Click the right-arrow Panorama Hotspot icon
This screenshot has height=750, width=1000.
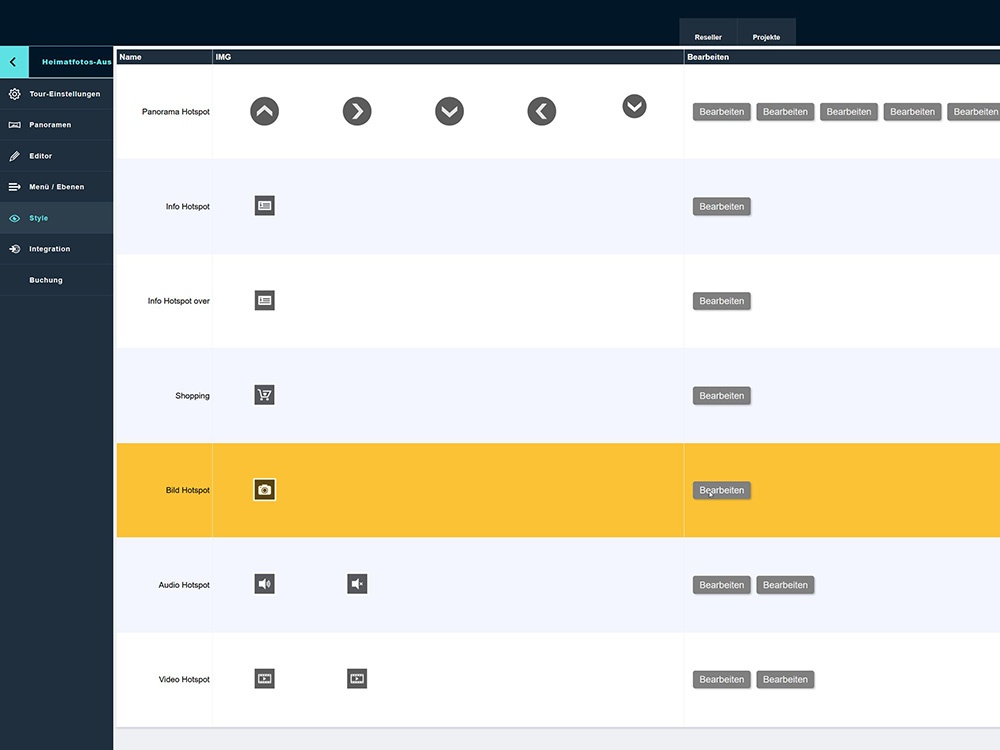click(357, 111)
